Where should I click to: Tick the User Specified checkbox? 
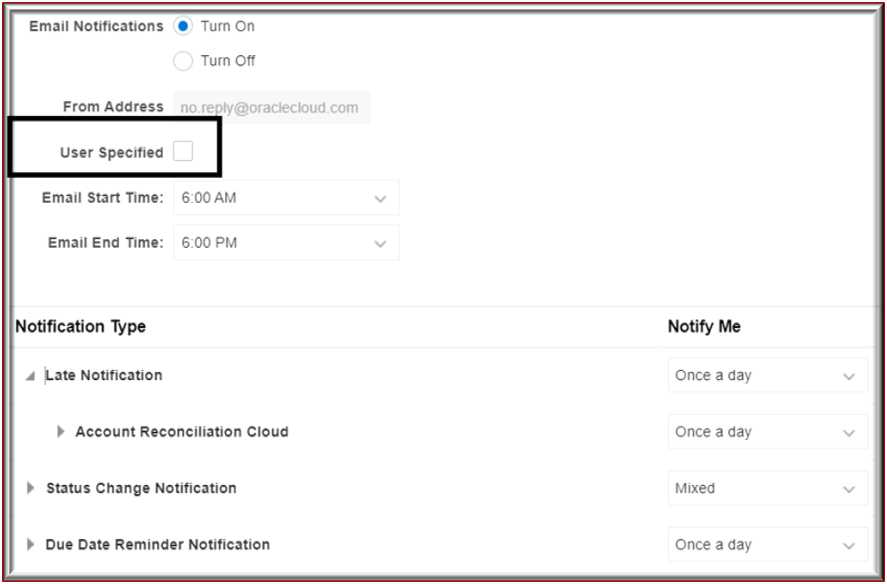(x=183, y=151)
